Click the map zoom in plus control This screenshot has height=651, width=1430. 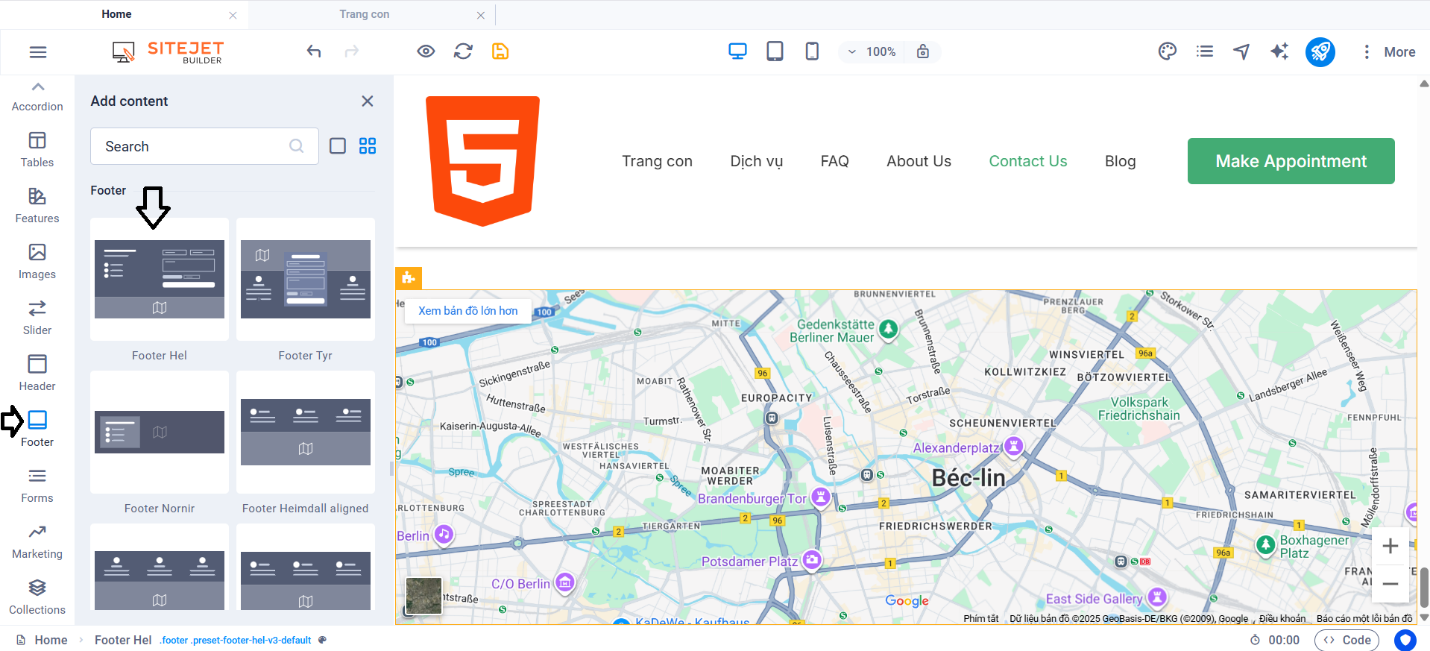coord(1390,546)
